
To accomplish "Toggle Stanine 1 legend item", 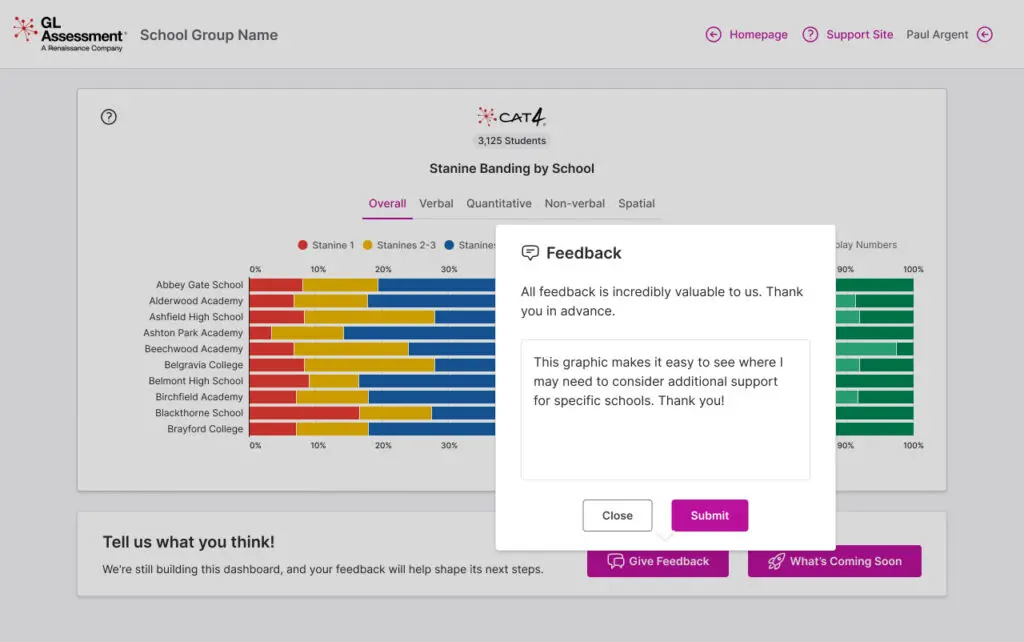I will tap(326, 245).
